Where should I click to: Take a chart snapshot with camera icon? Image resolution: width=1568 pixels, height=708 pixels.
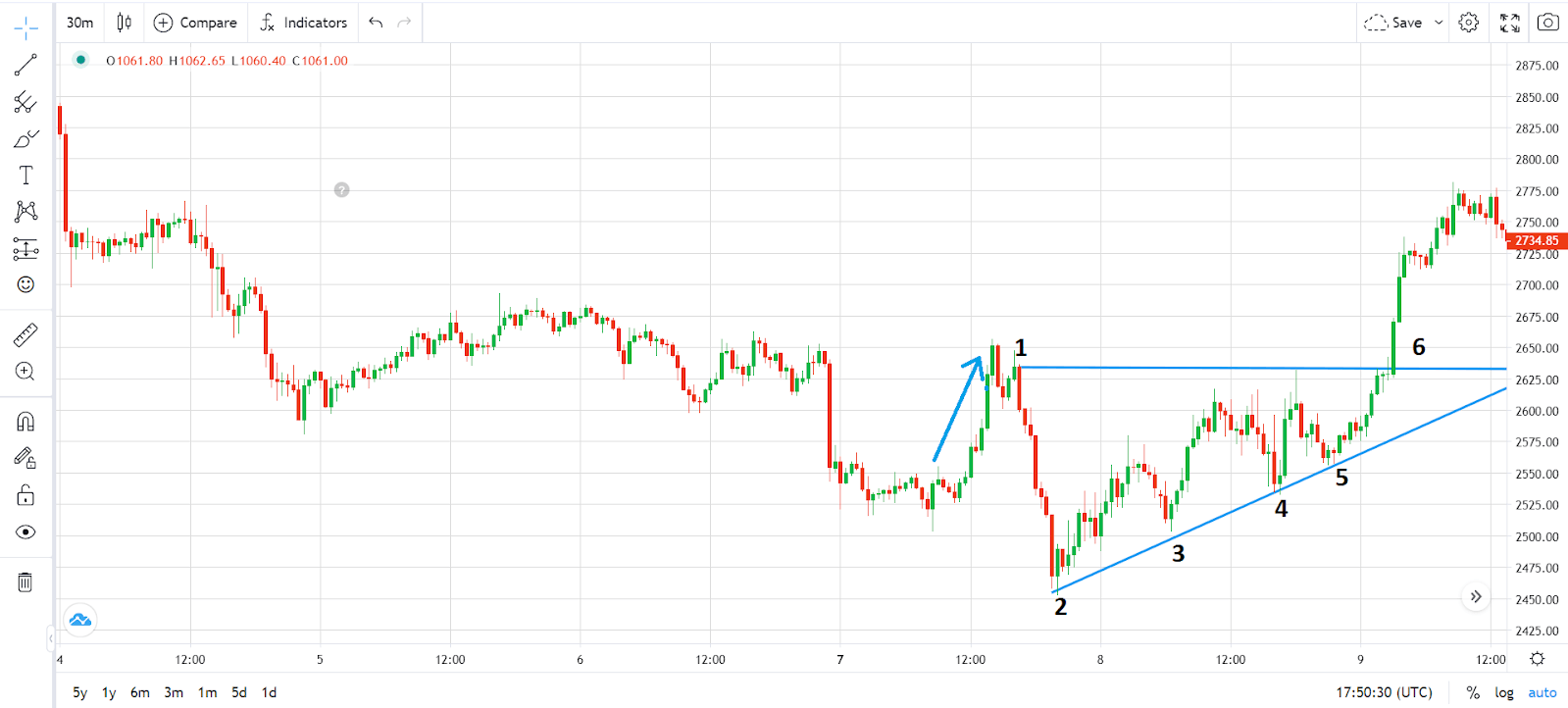tap(1547, 22)
